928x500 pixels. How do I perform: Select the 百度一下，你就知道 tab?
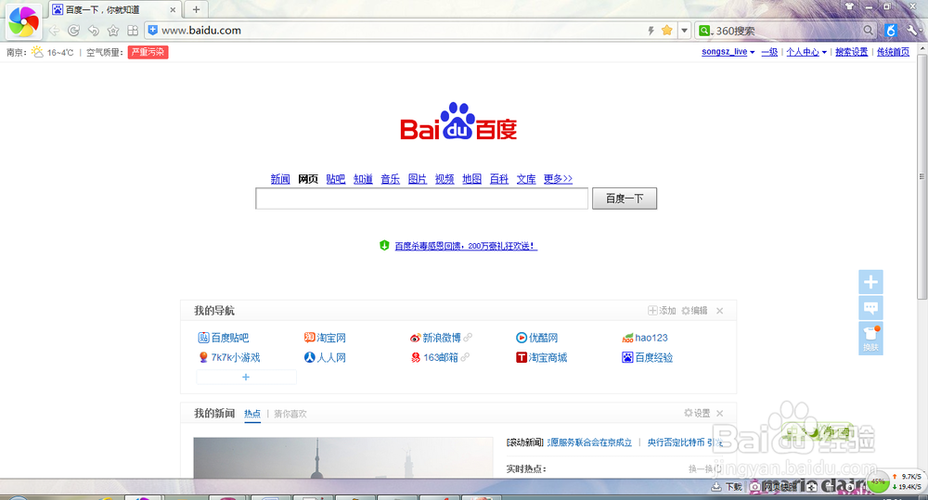[x=114, y=10]
